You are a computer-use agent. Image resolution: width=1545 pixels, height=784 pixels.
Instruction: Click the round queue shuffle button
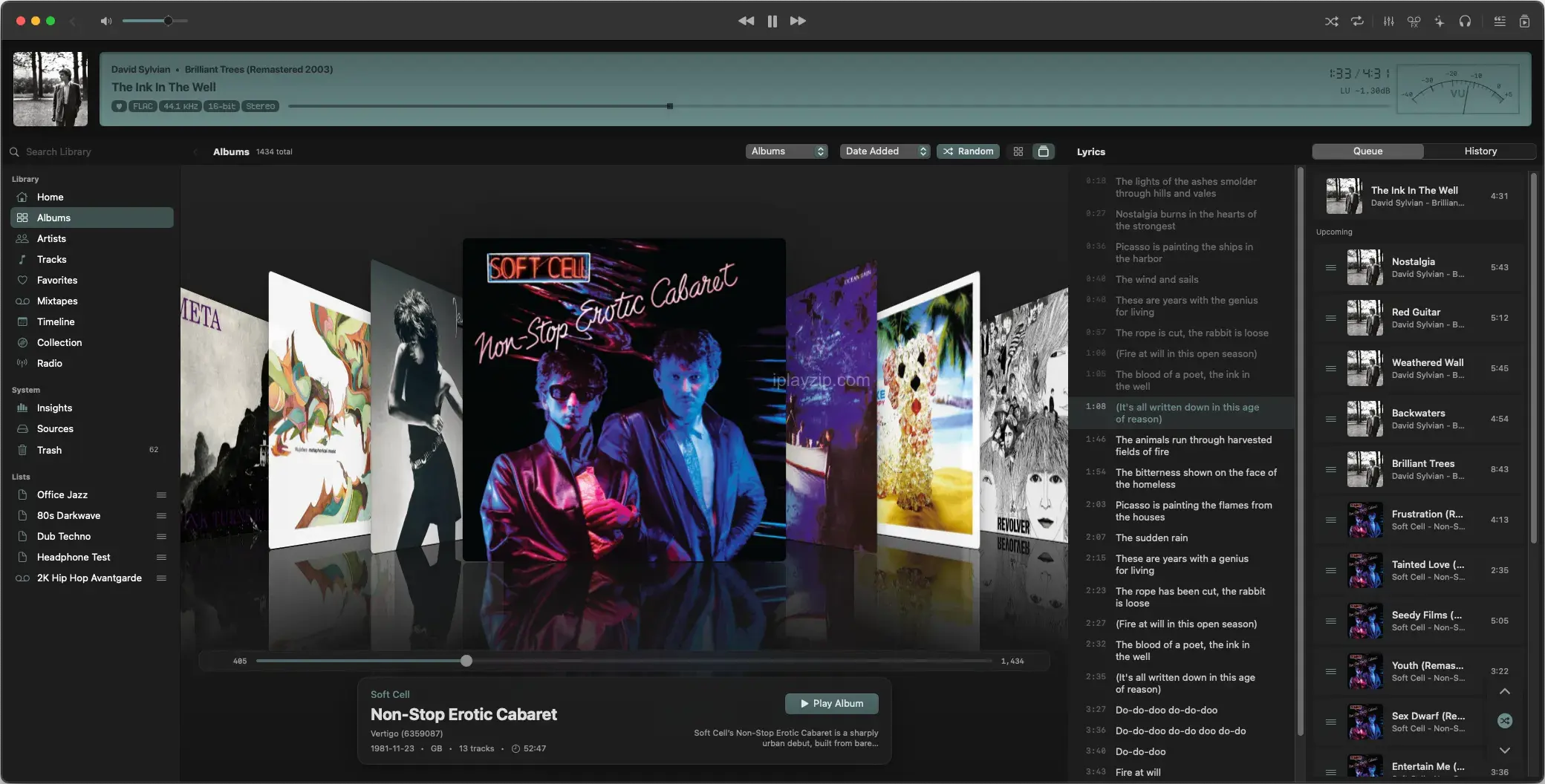click(x=1505, y=720)
